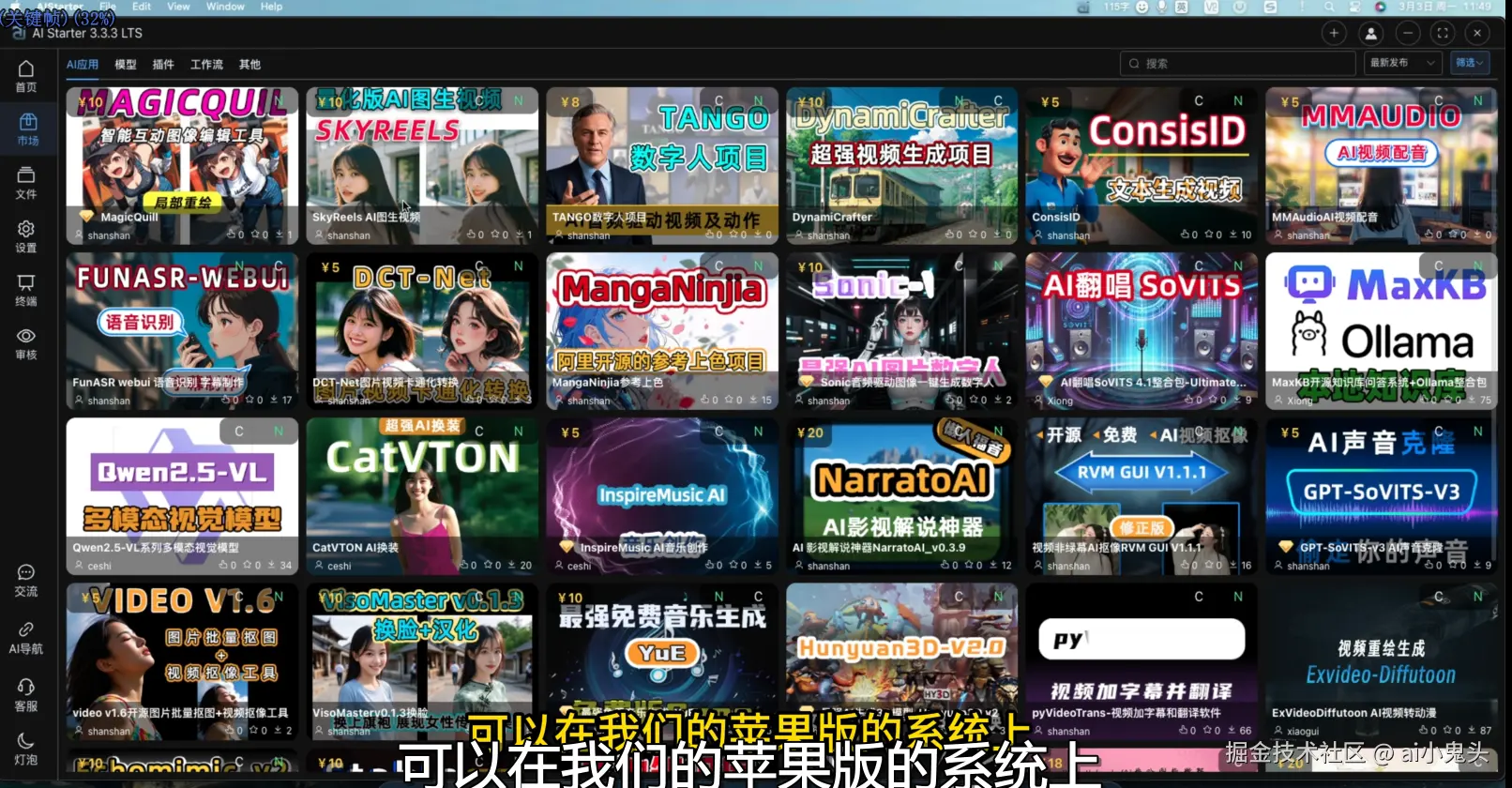Open the InspireMusic AI音乐创作 card
Screen dimensions: 1512x788
(x=662, y=496)
